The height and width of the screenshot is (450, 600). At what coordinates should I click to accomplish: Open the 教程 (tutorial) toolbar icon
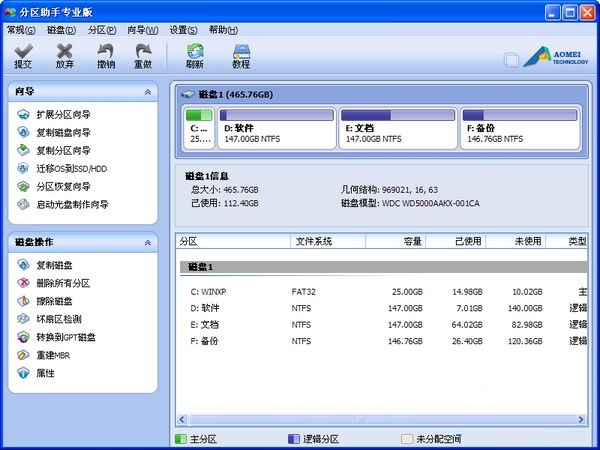(x=241, y=51)
